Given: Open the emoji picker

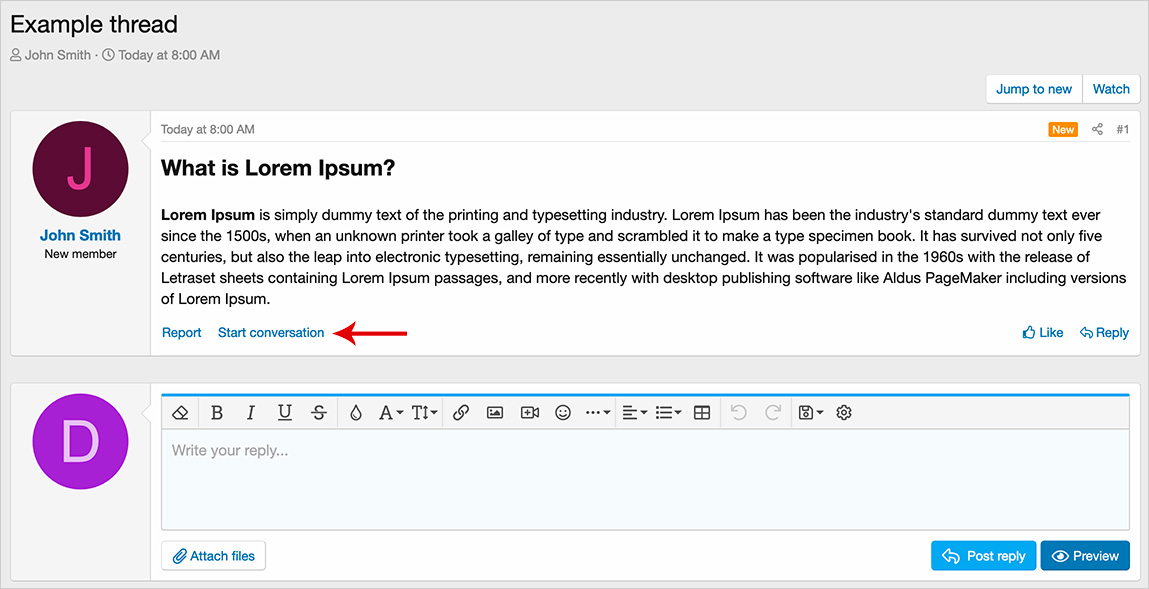Looking at the screenshot, I should [562, 412].
